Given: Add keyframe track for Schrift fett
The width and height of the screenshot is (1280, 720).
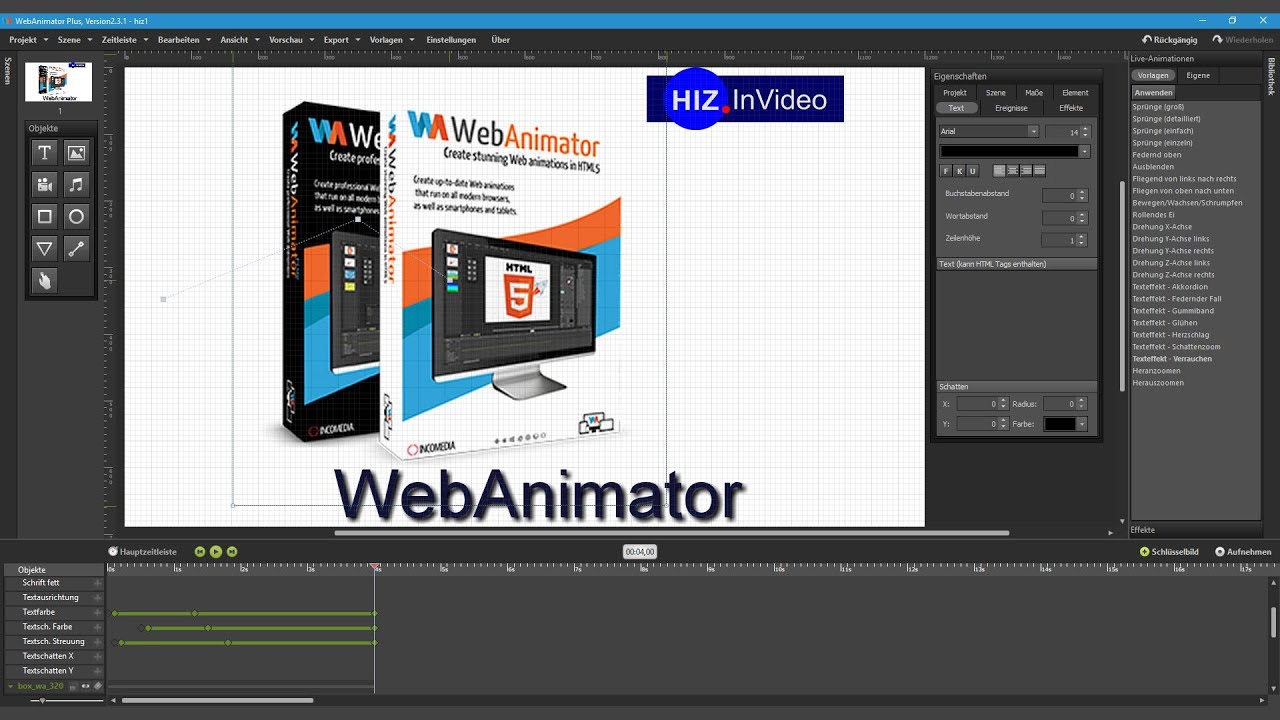Looking at the screenshot, I should pos(98,583).
